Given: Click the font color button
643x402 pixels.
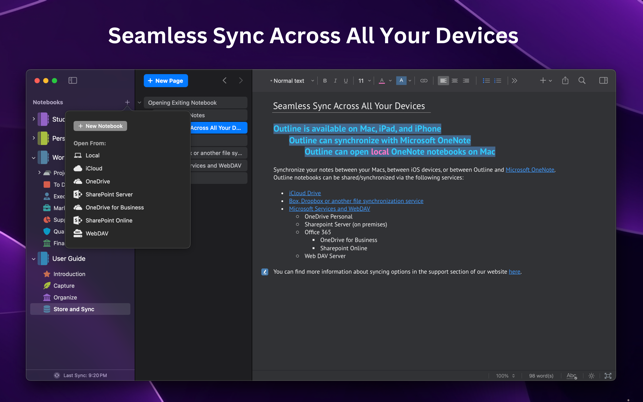Looking at the screenshot, I should tap(382, 81).
